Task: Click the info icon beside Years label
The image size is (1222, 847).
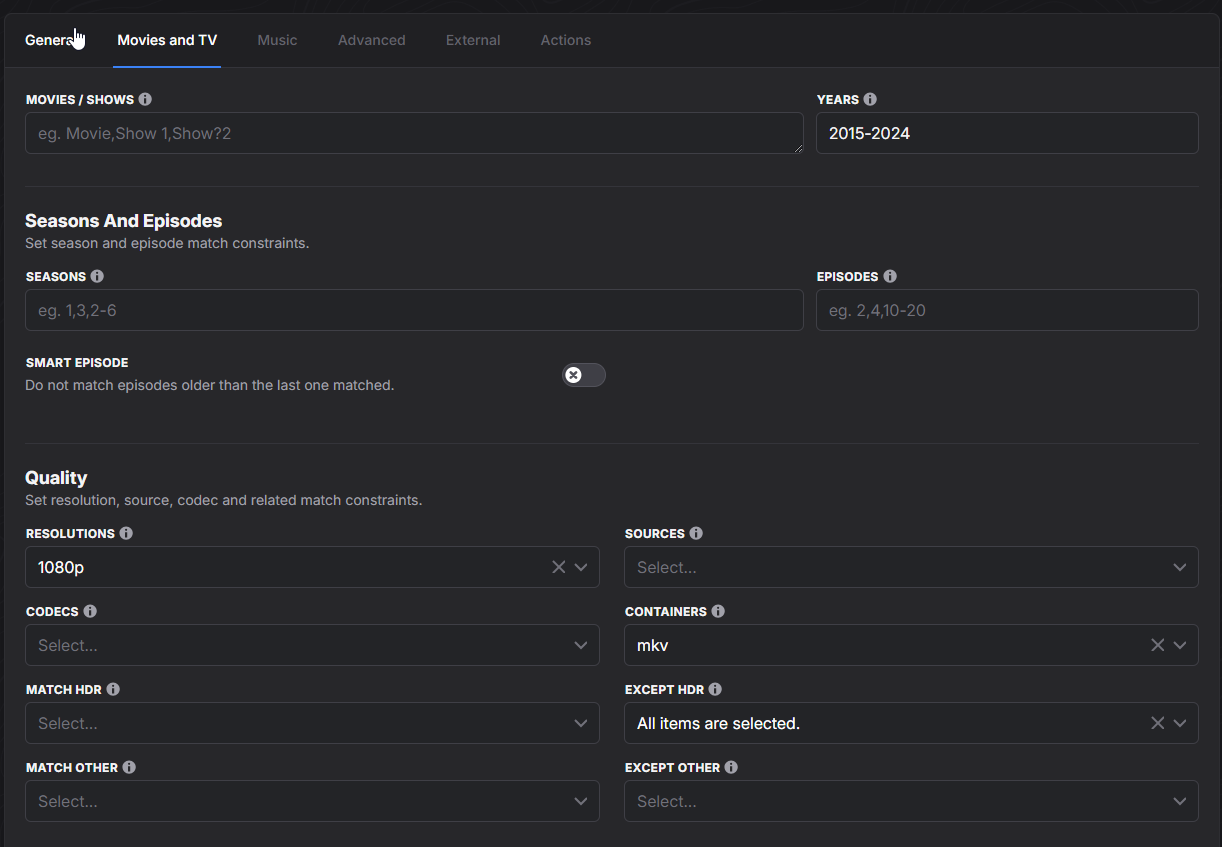Action: click(870, 99)
